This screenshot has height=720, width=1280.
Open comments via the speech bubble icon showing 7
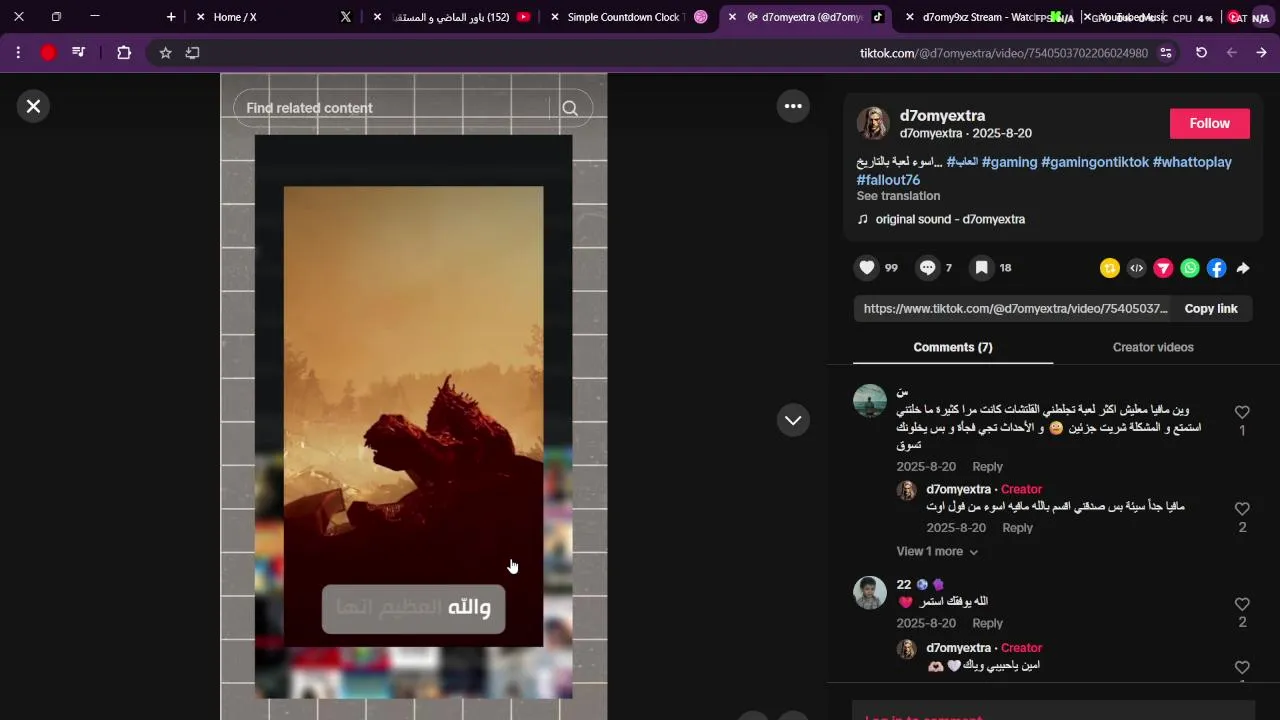click(x=927, y=267)
